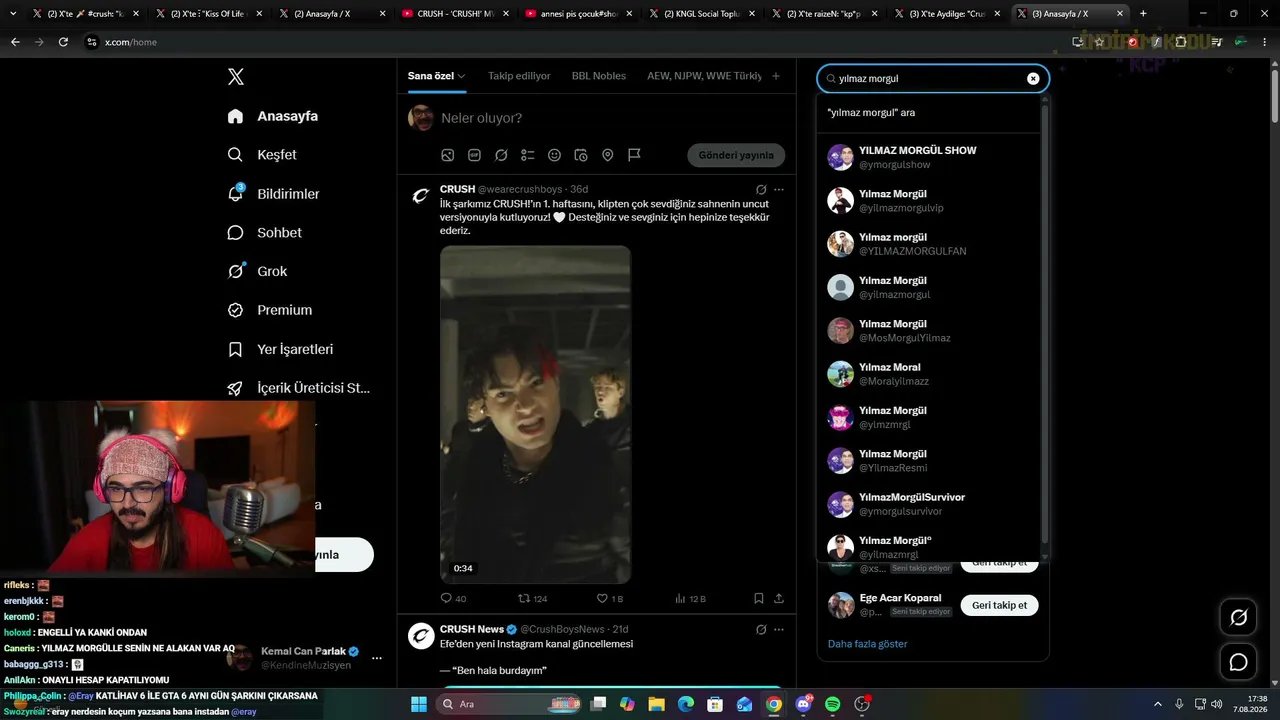The image size is (1280, 720).
Task: Switch to AEW, NJPW, WWE Türkiye tab
Action: coord(704,76)
